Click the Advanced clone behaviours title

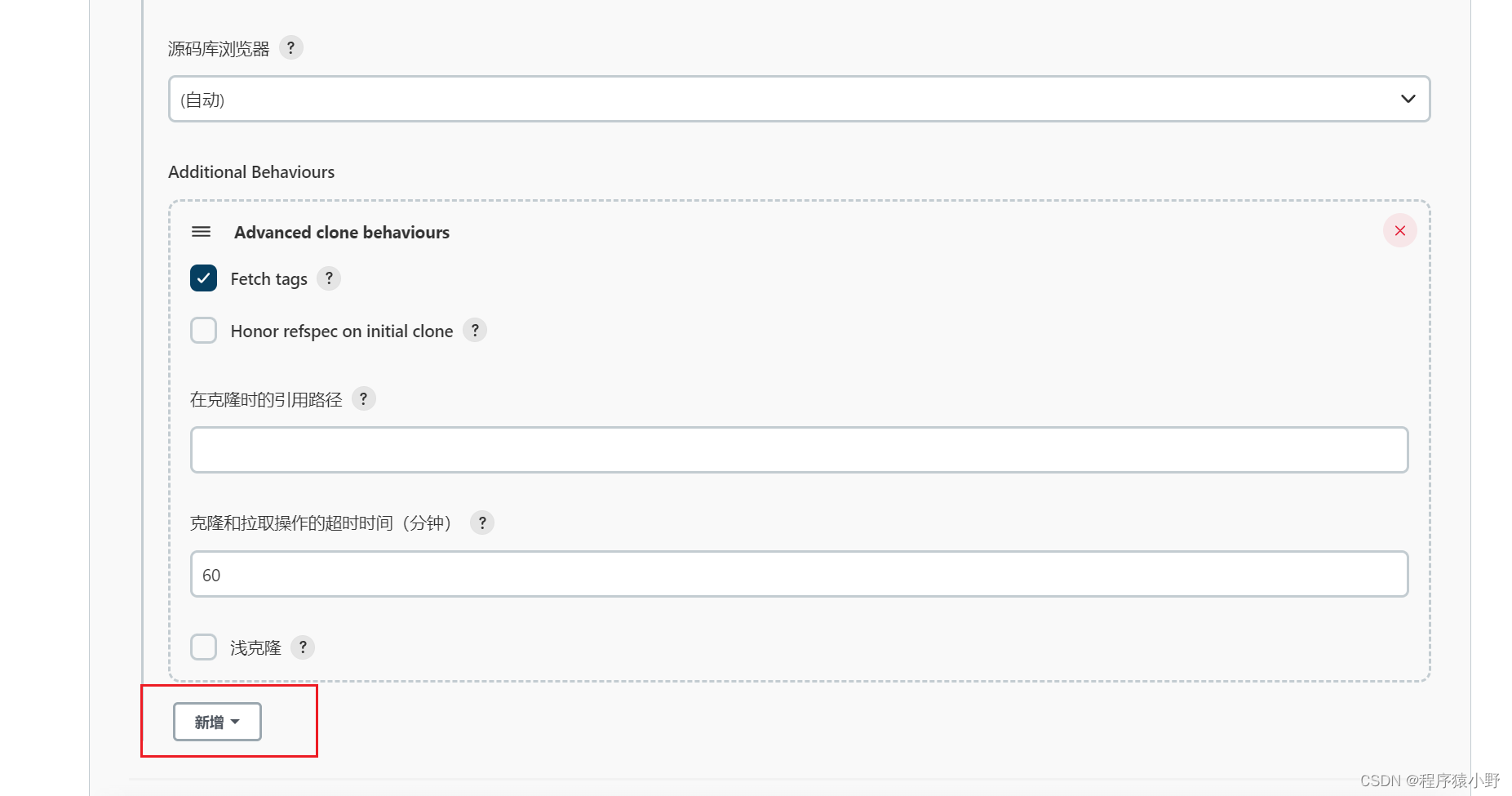(x=341, y=233)
